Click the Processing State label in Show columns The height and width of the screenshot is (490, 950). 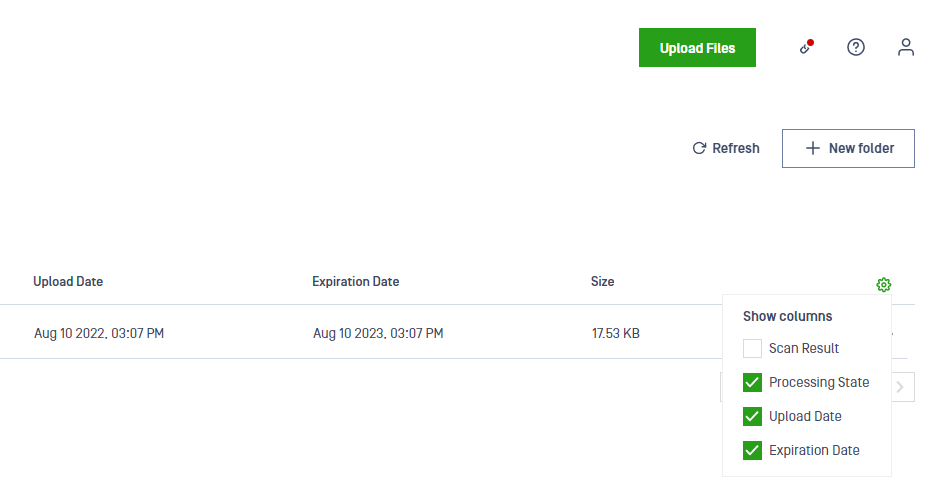pyautogui.click(x=819, y=382)
